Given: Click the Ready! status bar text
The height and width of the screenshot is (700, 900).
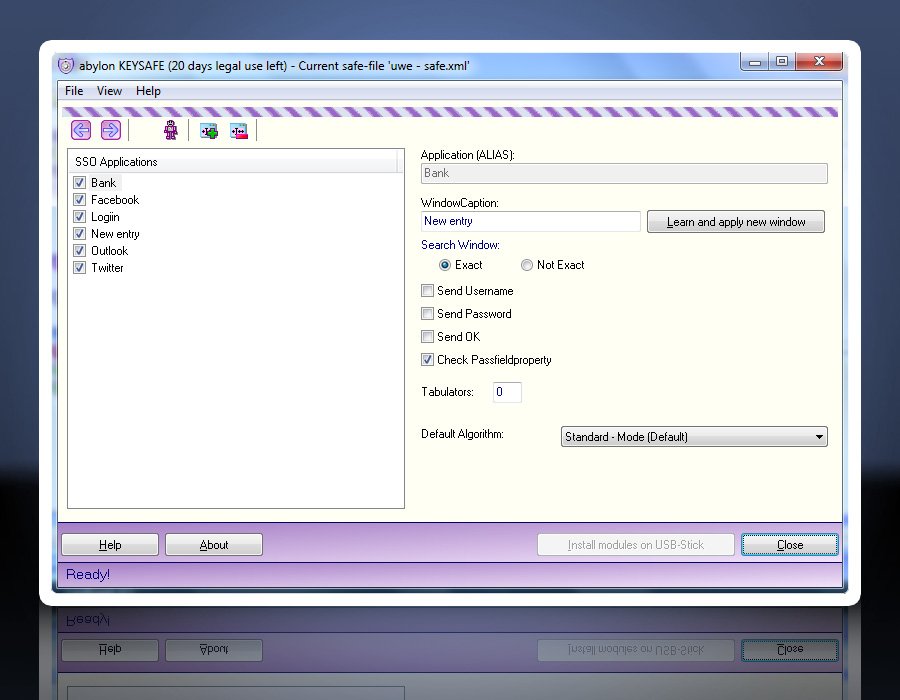Looking at the screenshot, I should pos(88,574).
